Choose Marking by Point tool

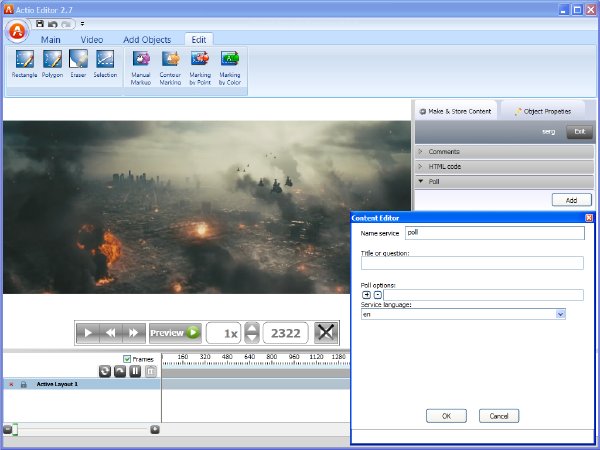(x=200, y=68)
